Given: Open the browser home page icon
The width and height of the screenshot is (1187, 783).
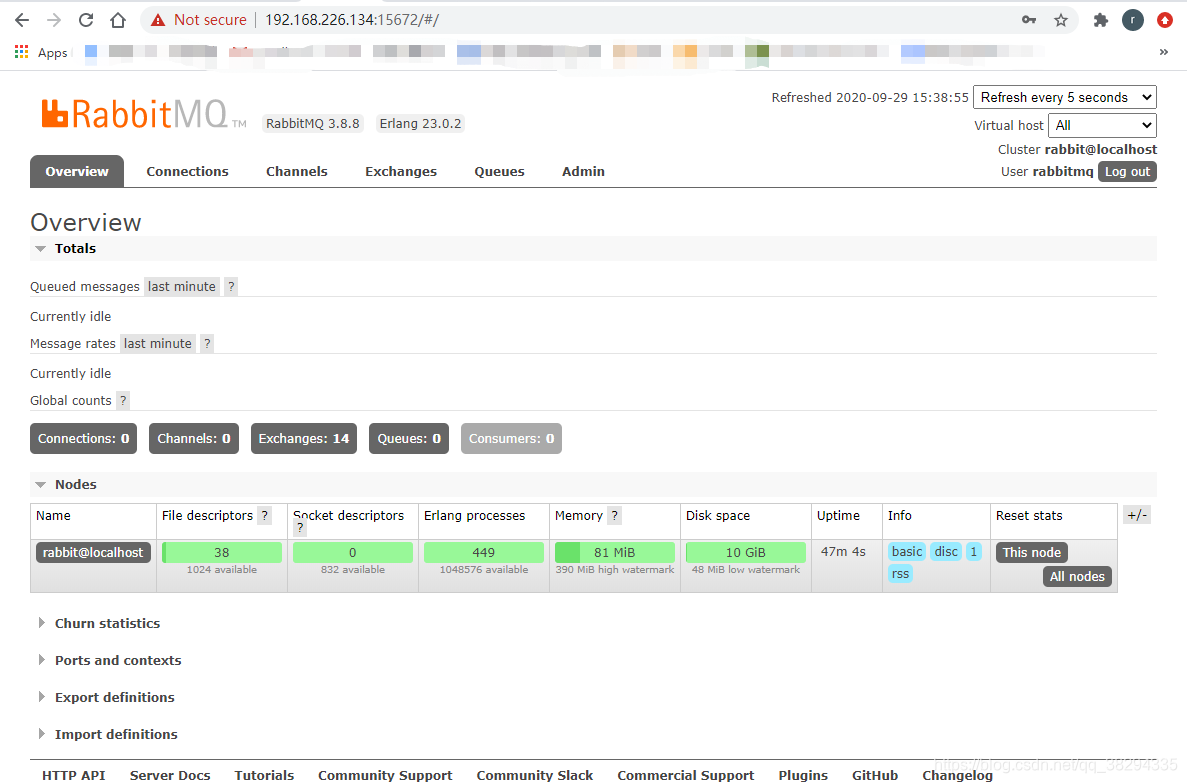Looking at the screenshot, I should (118, 20).
